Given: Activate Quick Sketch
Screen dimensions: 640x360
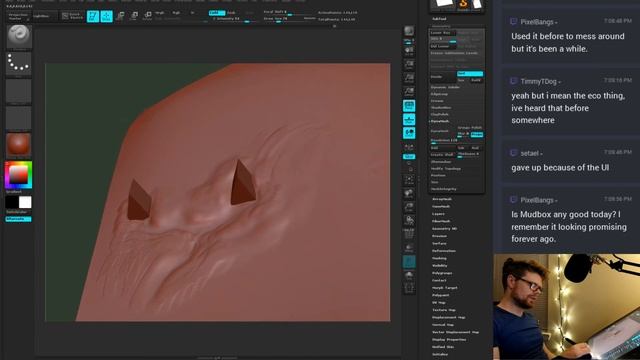Looking at the screenshot, I should pyautogui.click(x=72, y=16).
